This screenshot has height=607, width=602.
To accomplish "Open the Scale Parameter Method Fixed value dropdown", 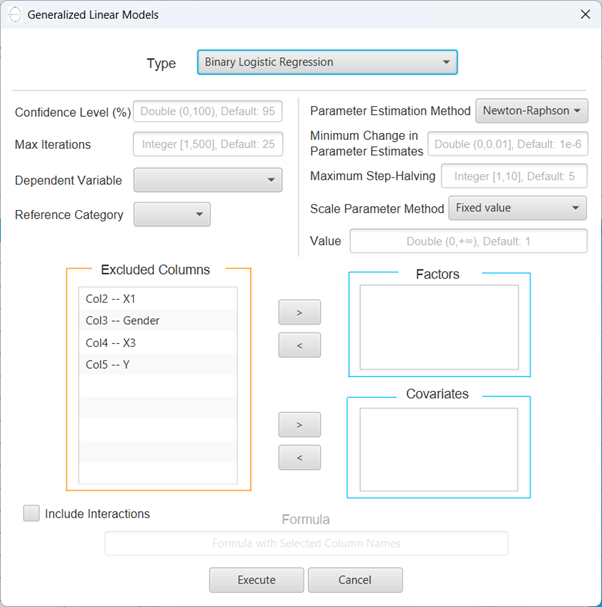I will pyautogui.click(x=517, y=208).
